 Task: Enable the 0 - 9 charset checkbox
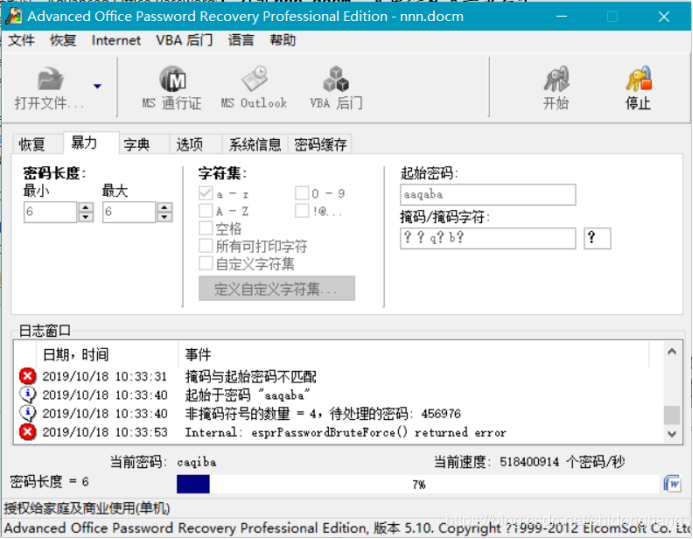302,193
